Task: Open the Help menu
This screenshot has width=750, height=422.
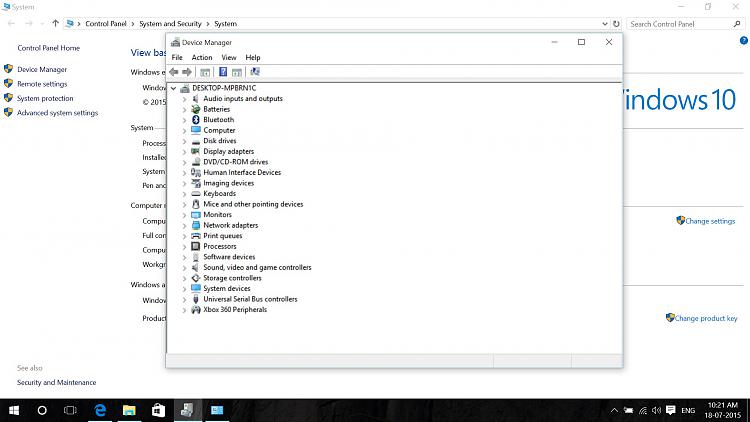Action: pyautogui.click(x=253, y=57)
